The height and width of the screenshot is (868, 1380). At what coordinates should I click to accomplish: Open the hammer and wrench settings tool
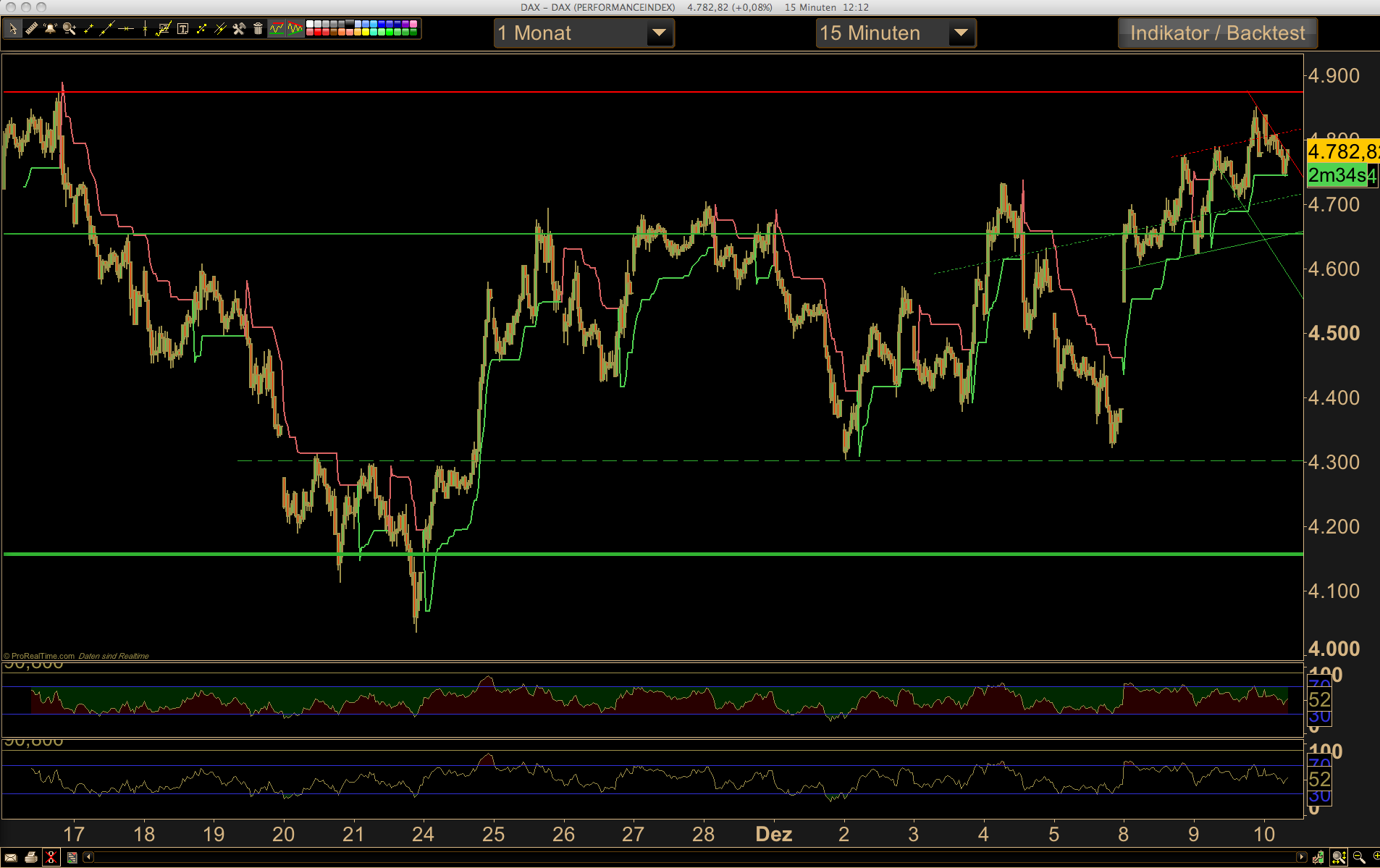pos(239,29)
